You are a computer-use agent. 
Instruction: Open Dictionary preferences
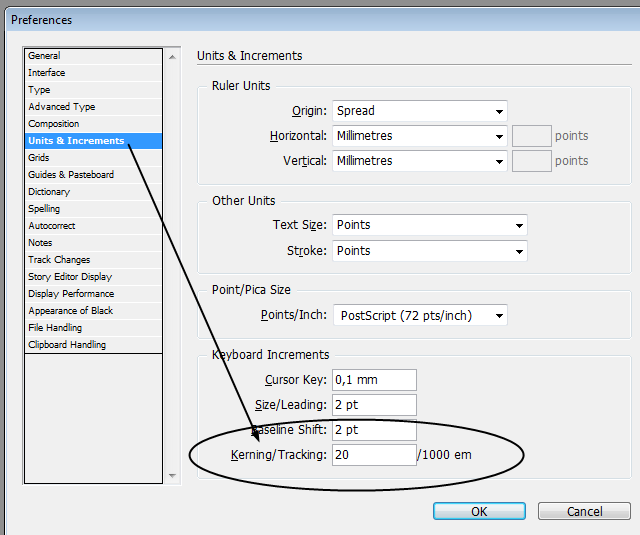click(x=93, y=192)
